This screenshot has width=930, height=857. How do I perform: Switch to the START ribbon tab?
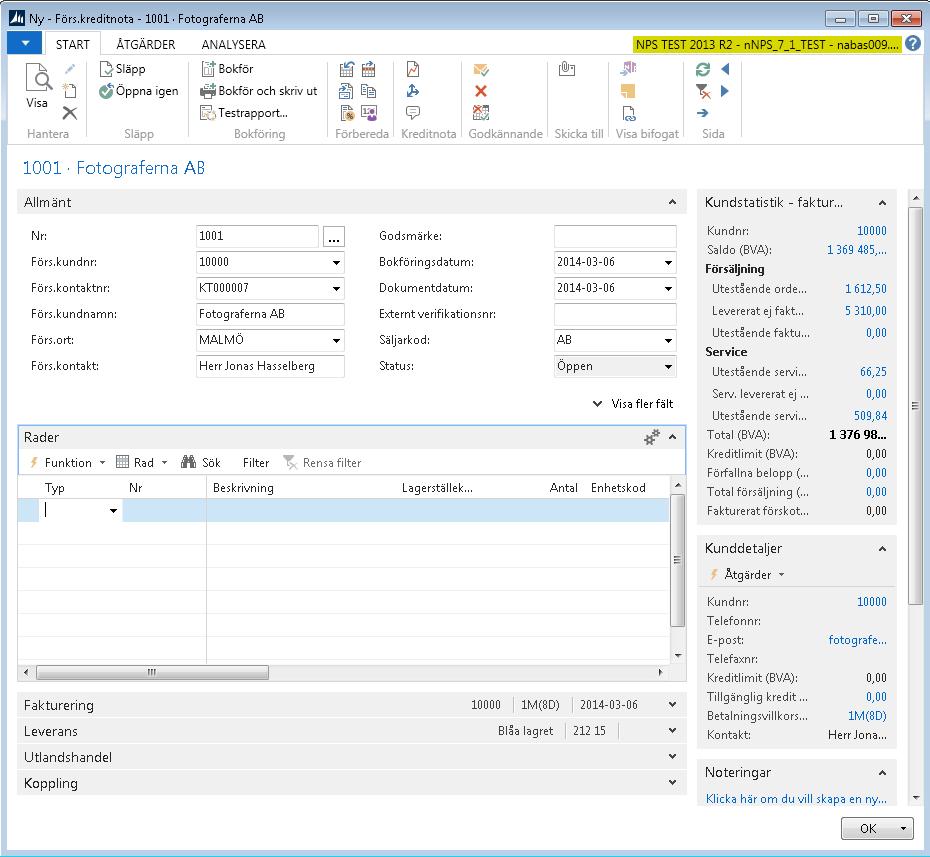click(x=72, y=44)
